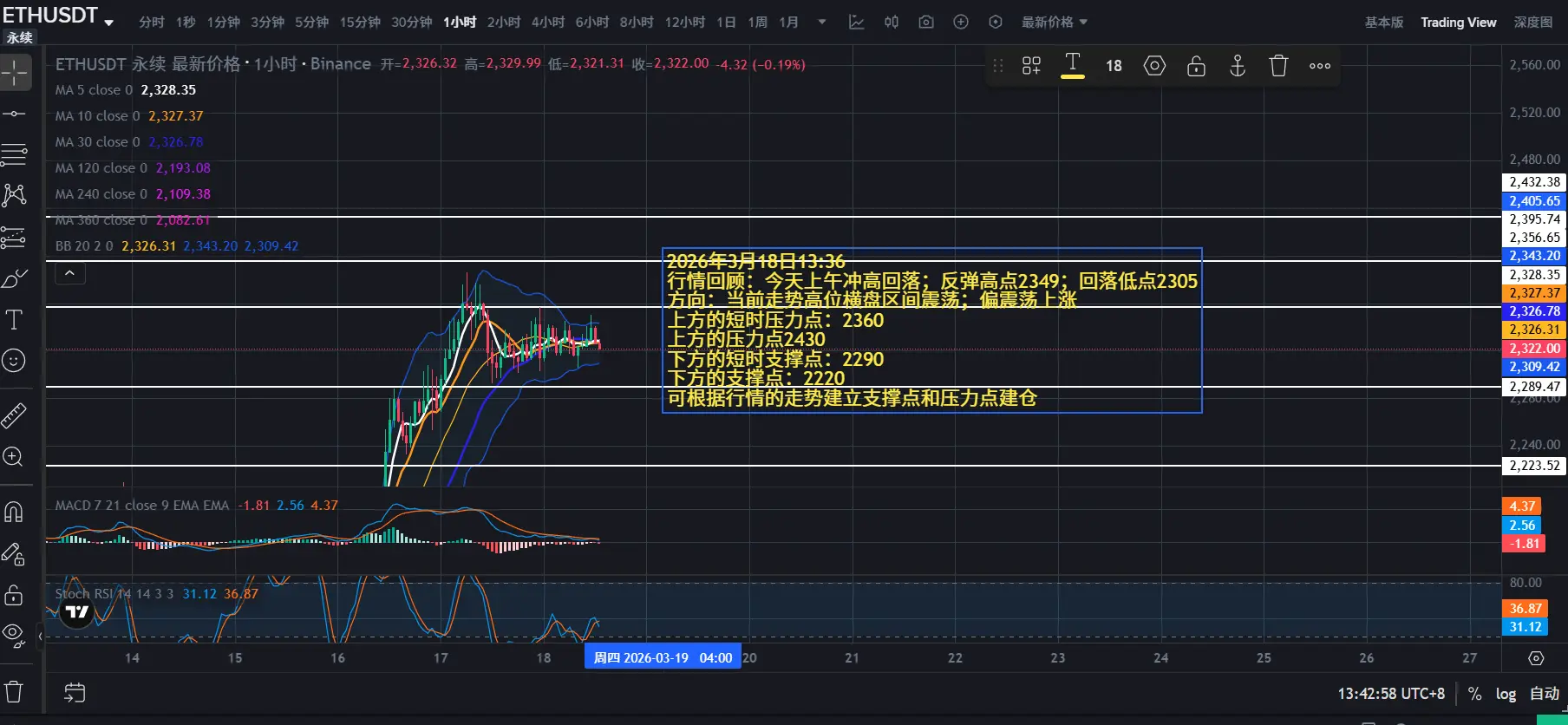Collapse the indicator legend chevron
This screenshot has height=725, width=1568.
70,274
